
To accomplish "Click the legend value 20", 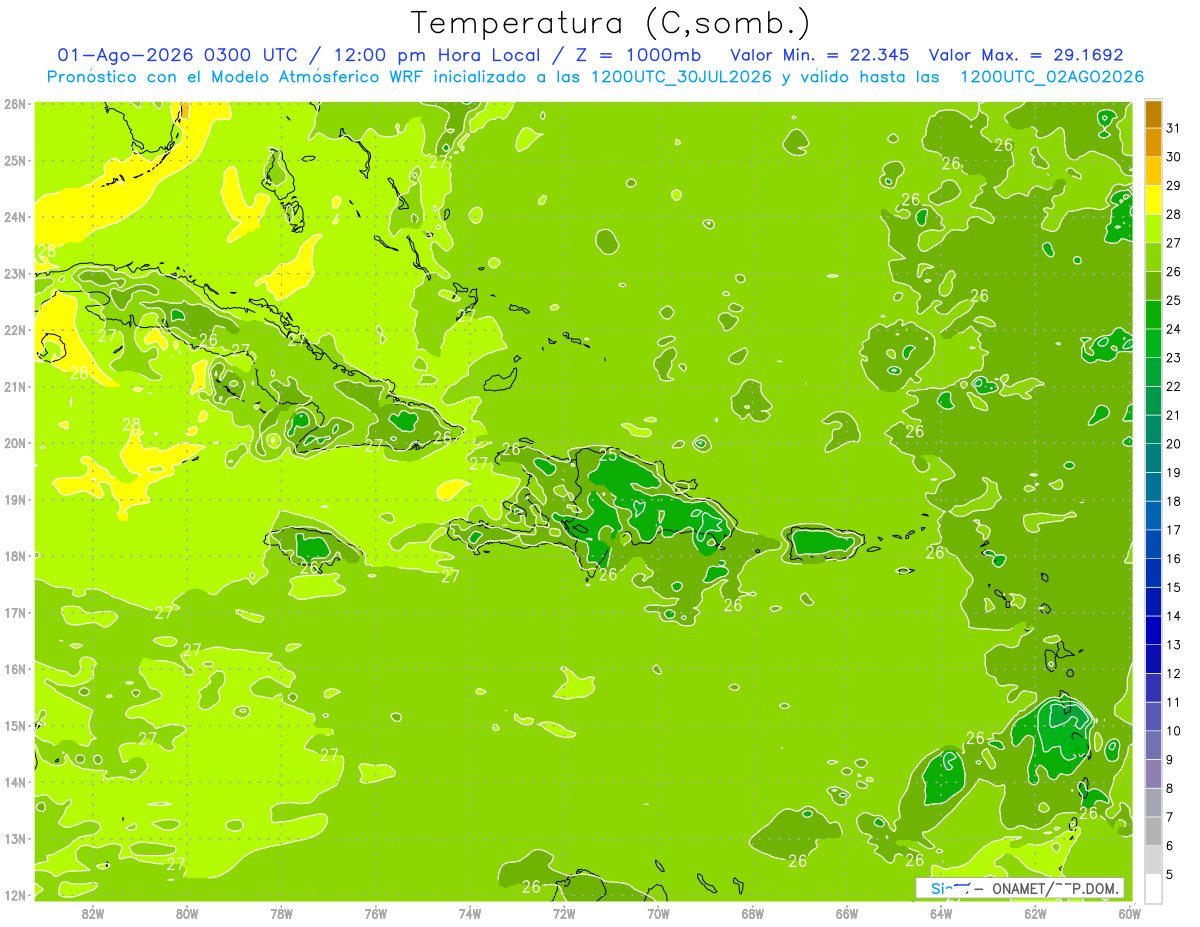I will [1174, 444].
